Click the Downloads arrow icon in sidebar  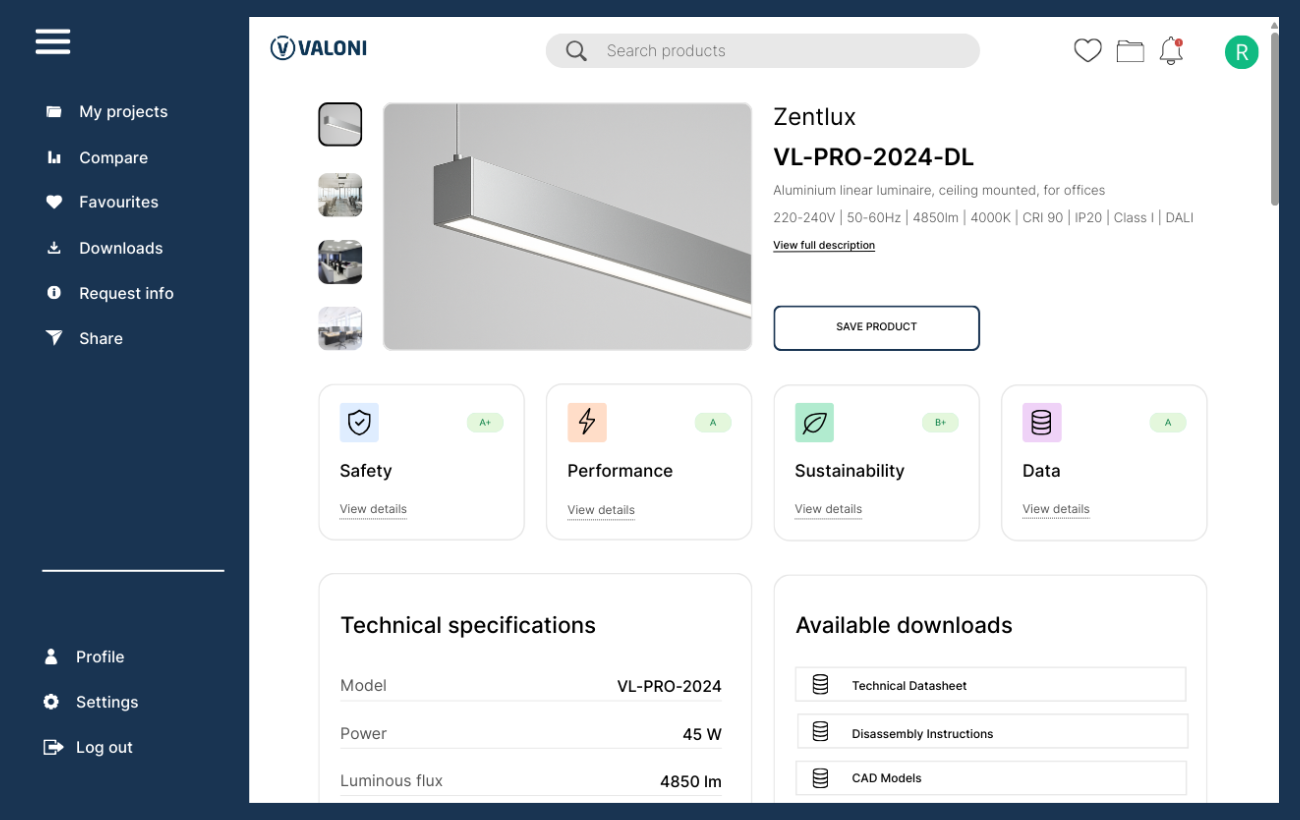54,248
